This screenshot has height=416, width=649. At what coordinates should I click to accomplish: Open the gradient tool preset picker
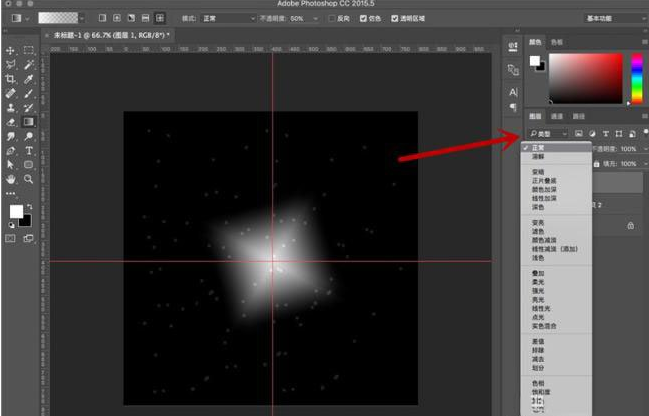[20, 18]
